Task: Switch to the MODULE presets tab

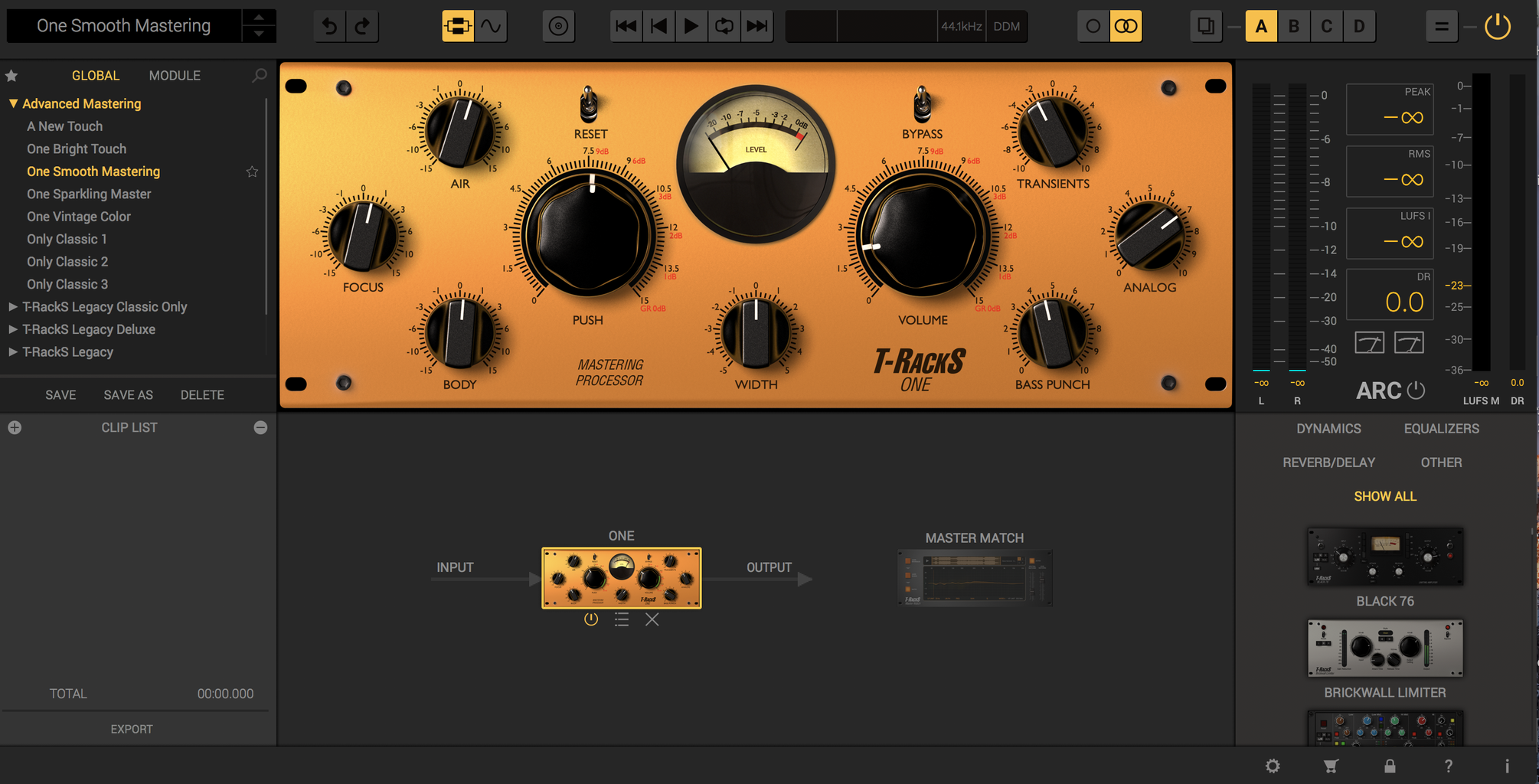Action: coord(175,76)
